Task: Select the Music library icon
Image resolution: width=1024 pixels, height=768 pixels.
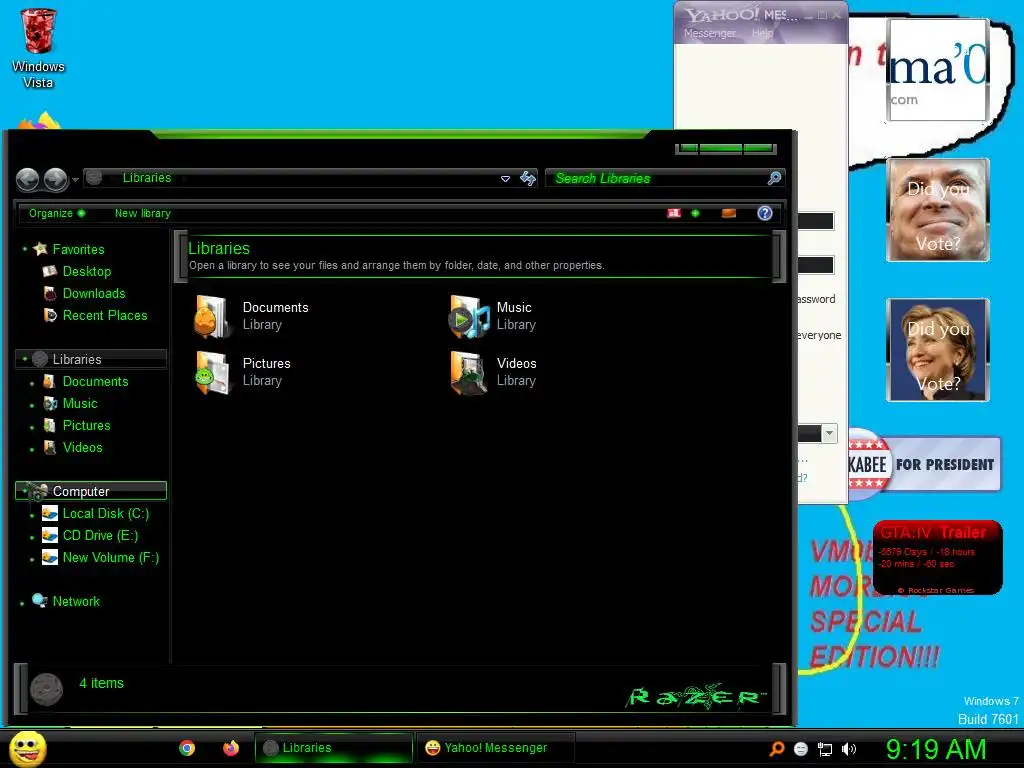Action: tap(468, 316)
